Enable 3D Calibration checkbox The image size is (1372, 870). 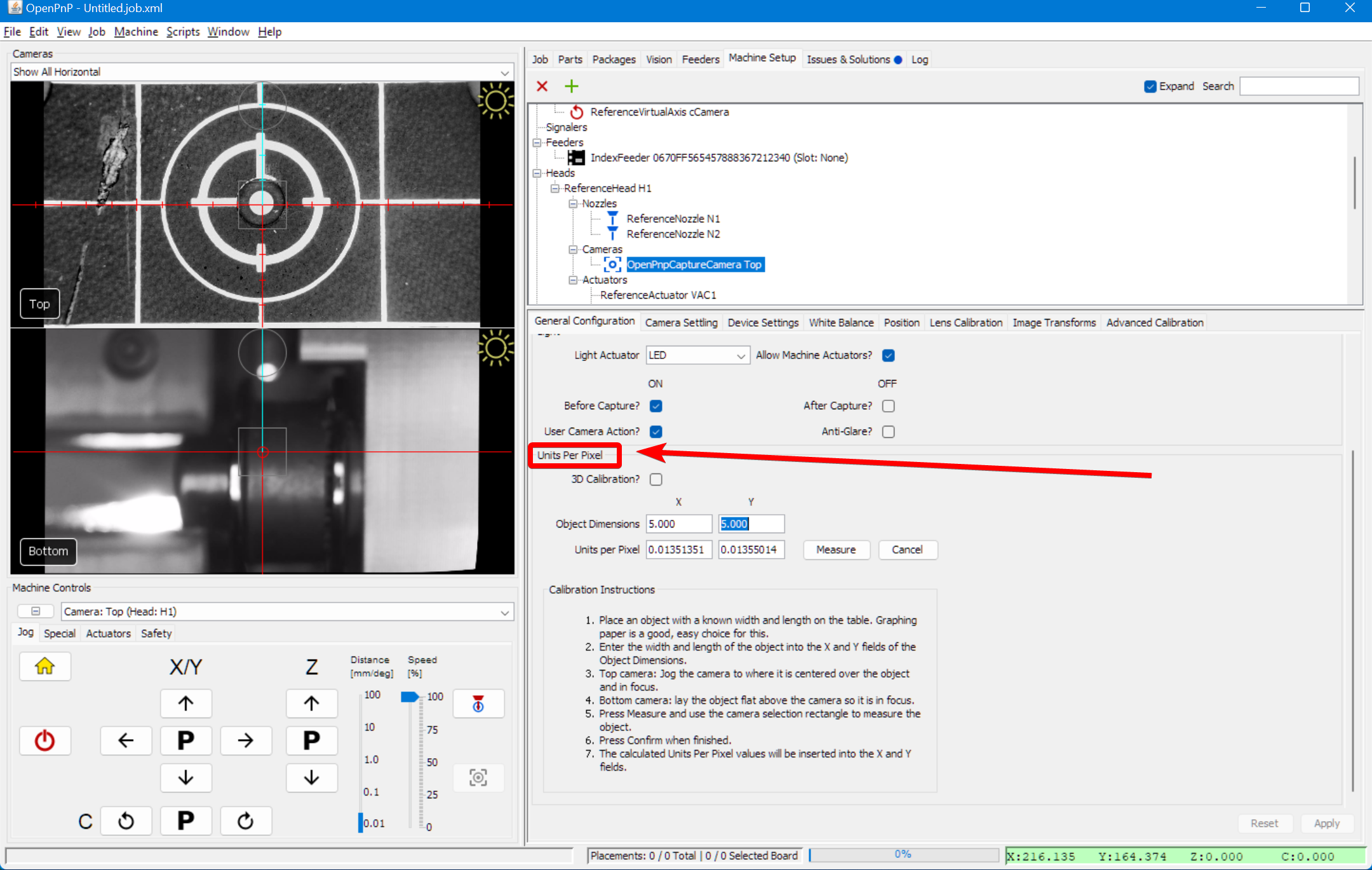pos(655,479)
